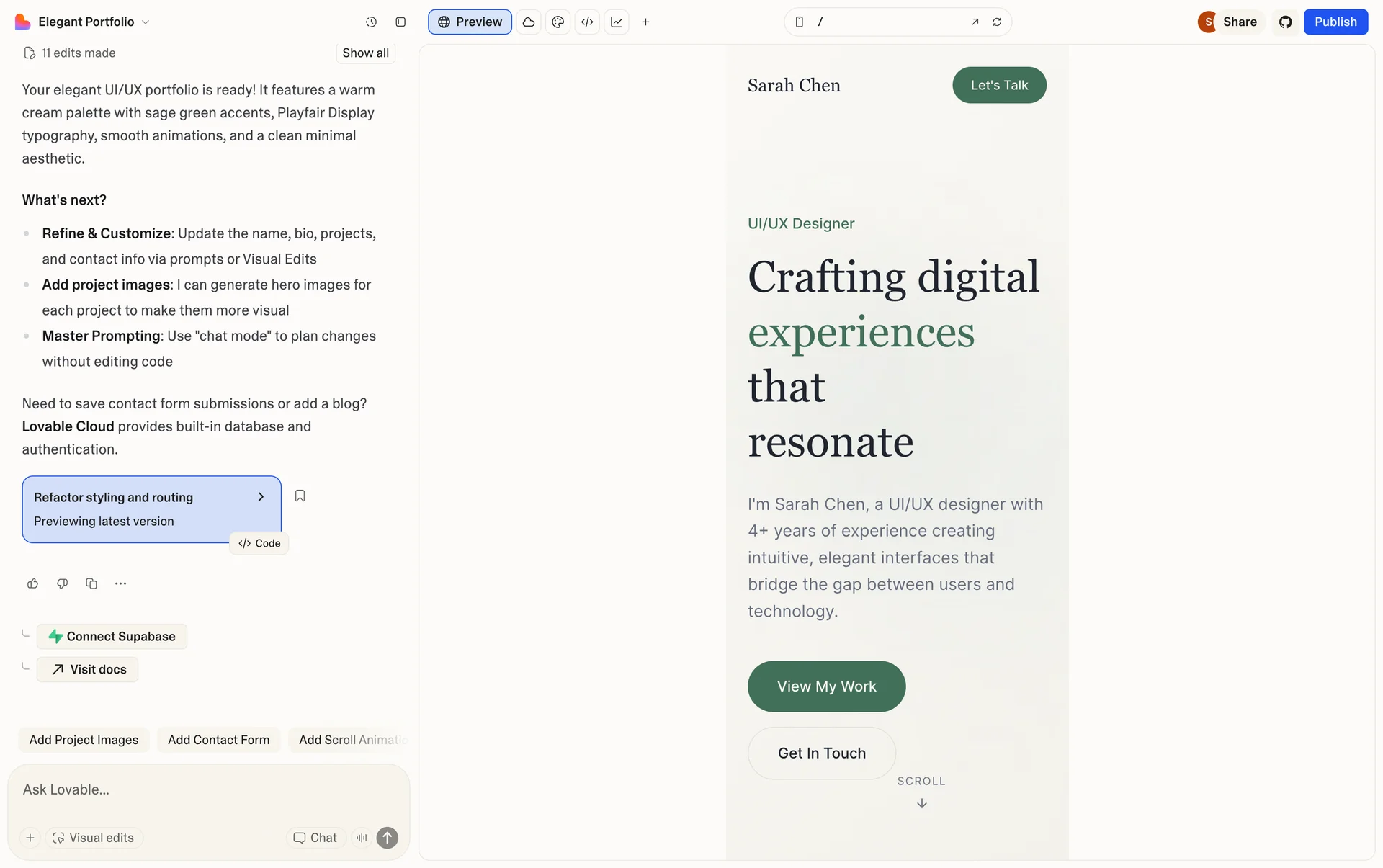Toggle Visual edits mode
The height and width of the screenshot is (868, 1383).
click(x=94, y=838)
